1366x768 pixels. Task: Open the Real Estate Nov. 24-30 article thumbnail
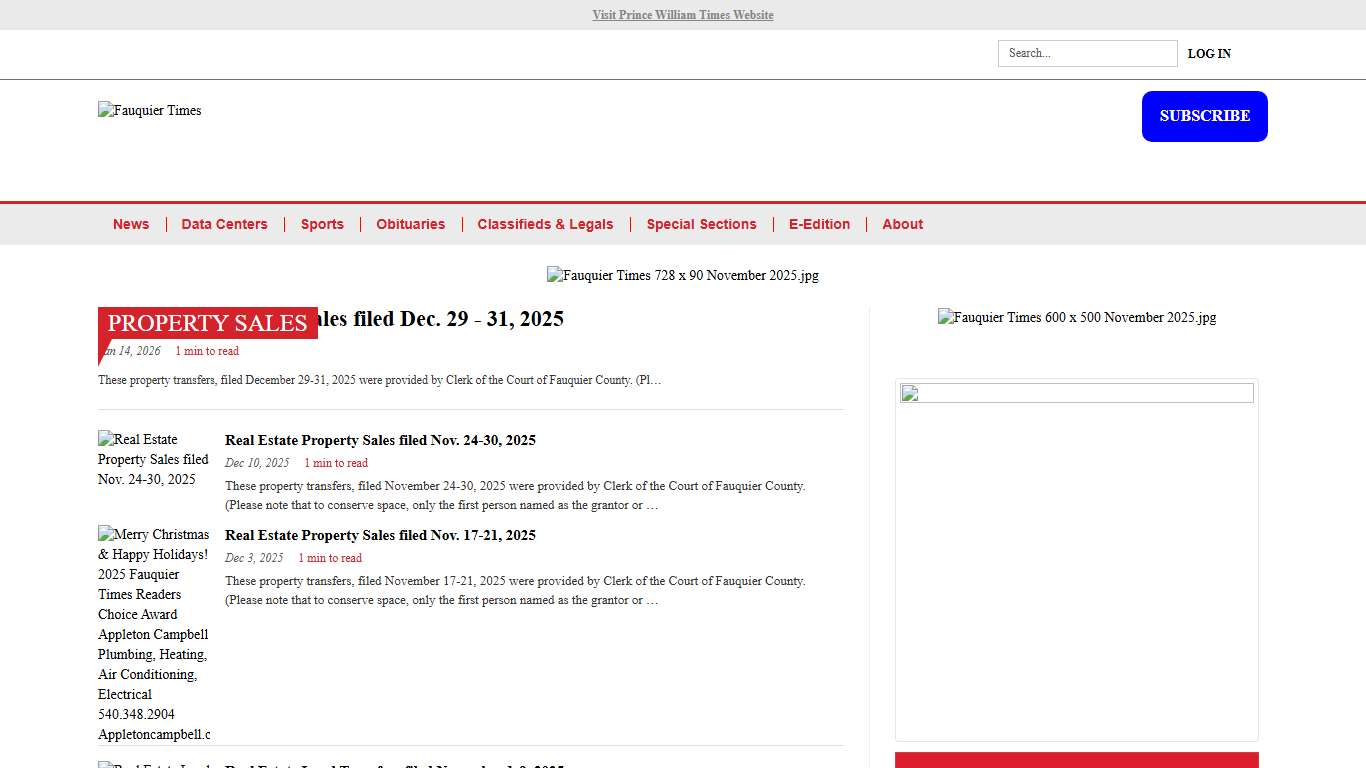(153, 459)
